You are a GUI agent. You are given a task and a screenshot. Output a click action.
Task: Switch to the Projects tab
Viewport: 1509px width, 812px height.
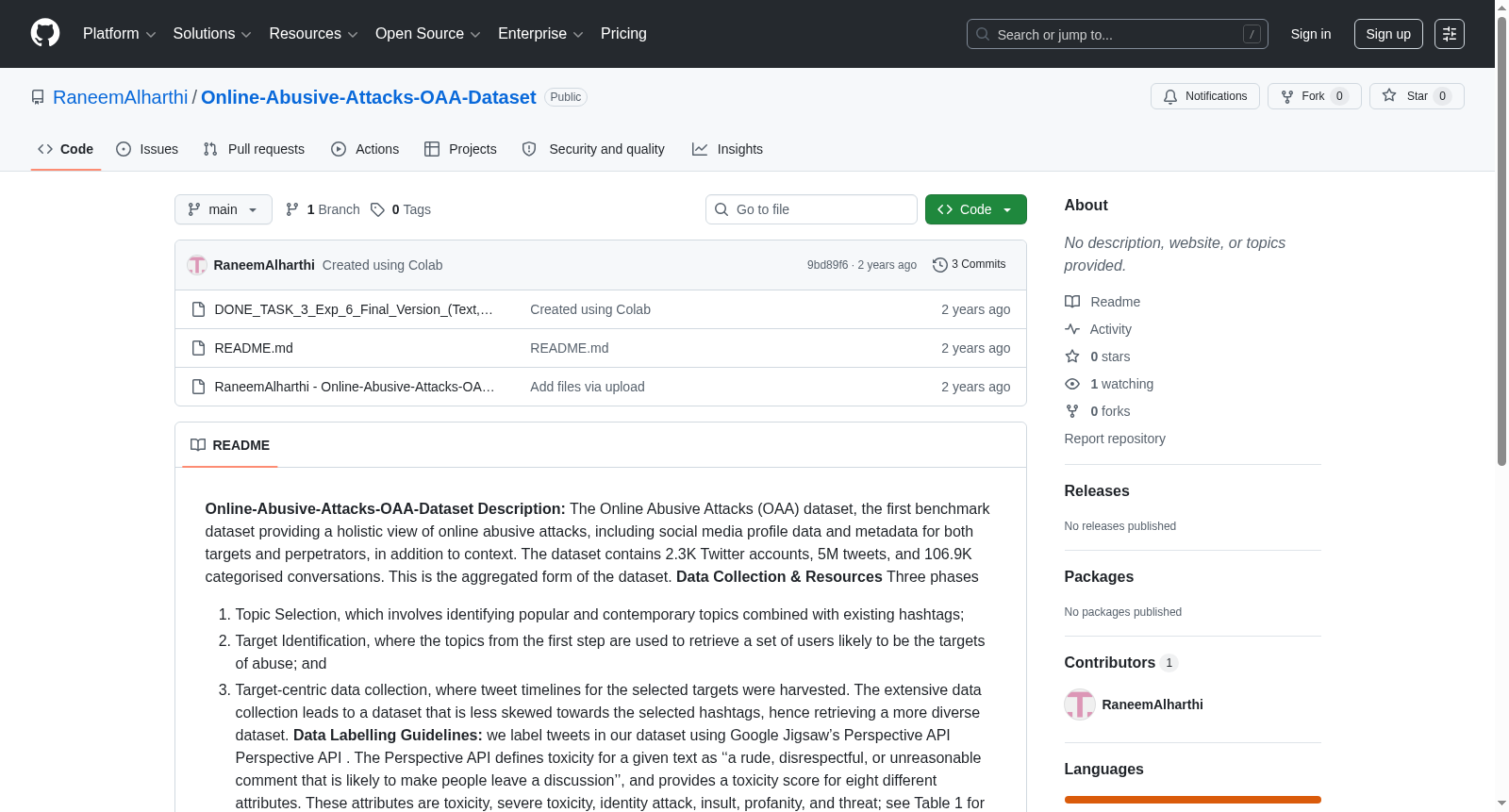[460, 149]
